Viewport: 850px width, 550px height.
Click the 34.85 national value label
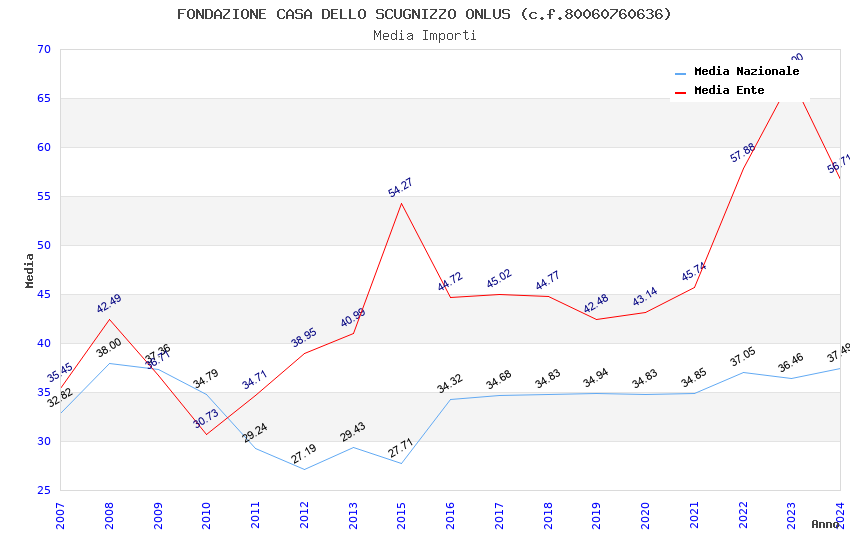(694, 378)
